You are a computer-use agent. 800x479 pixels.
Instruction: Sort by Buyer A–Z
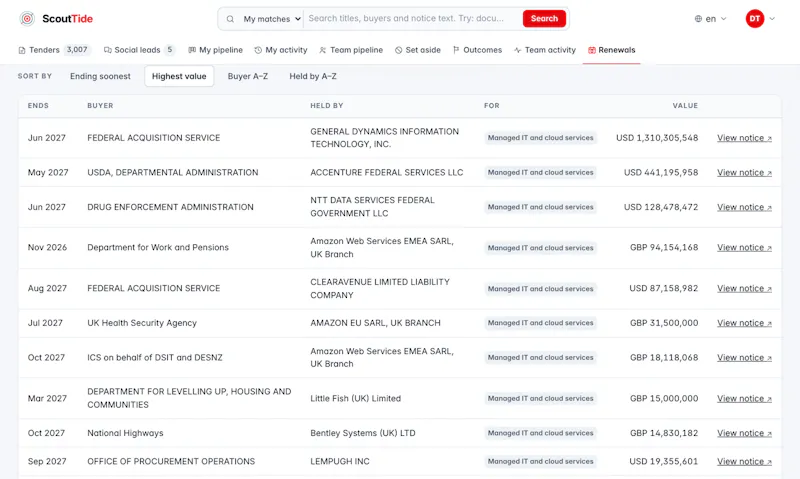point(247,76)
